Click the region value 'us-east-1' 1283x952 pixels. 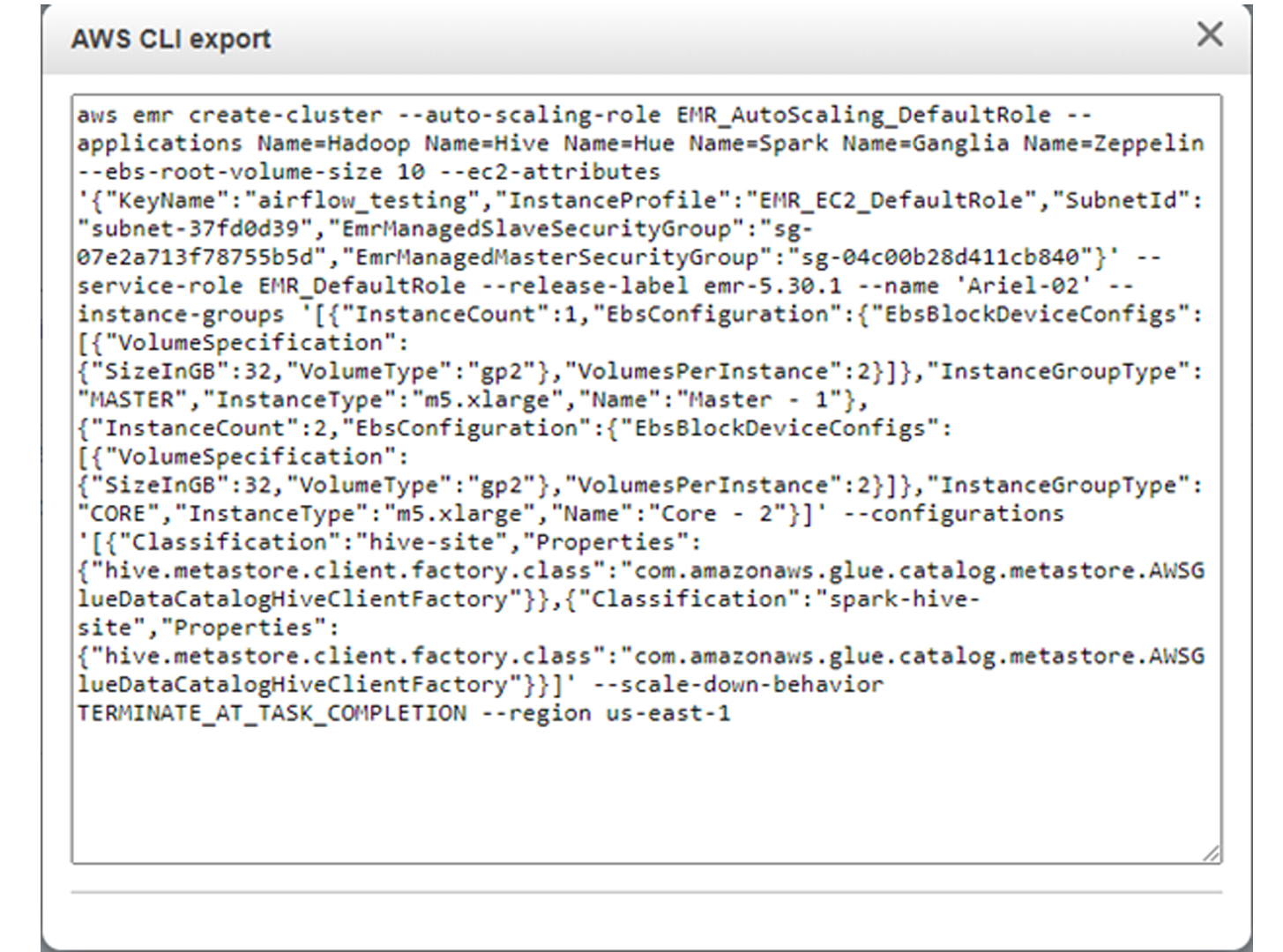click(668, 713)
